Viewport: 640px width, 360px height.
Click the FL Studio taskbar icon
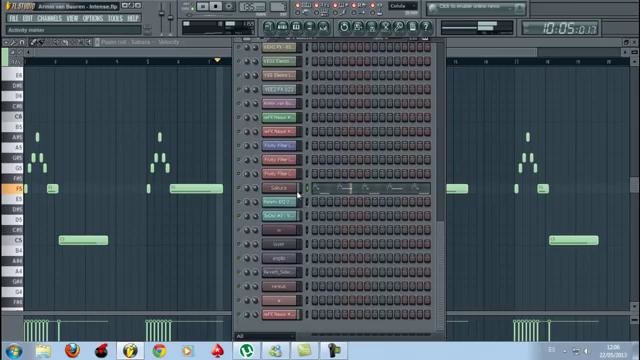130,351
